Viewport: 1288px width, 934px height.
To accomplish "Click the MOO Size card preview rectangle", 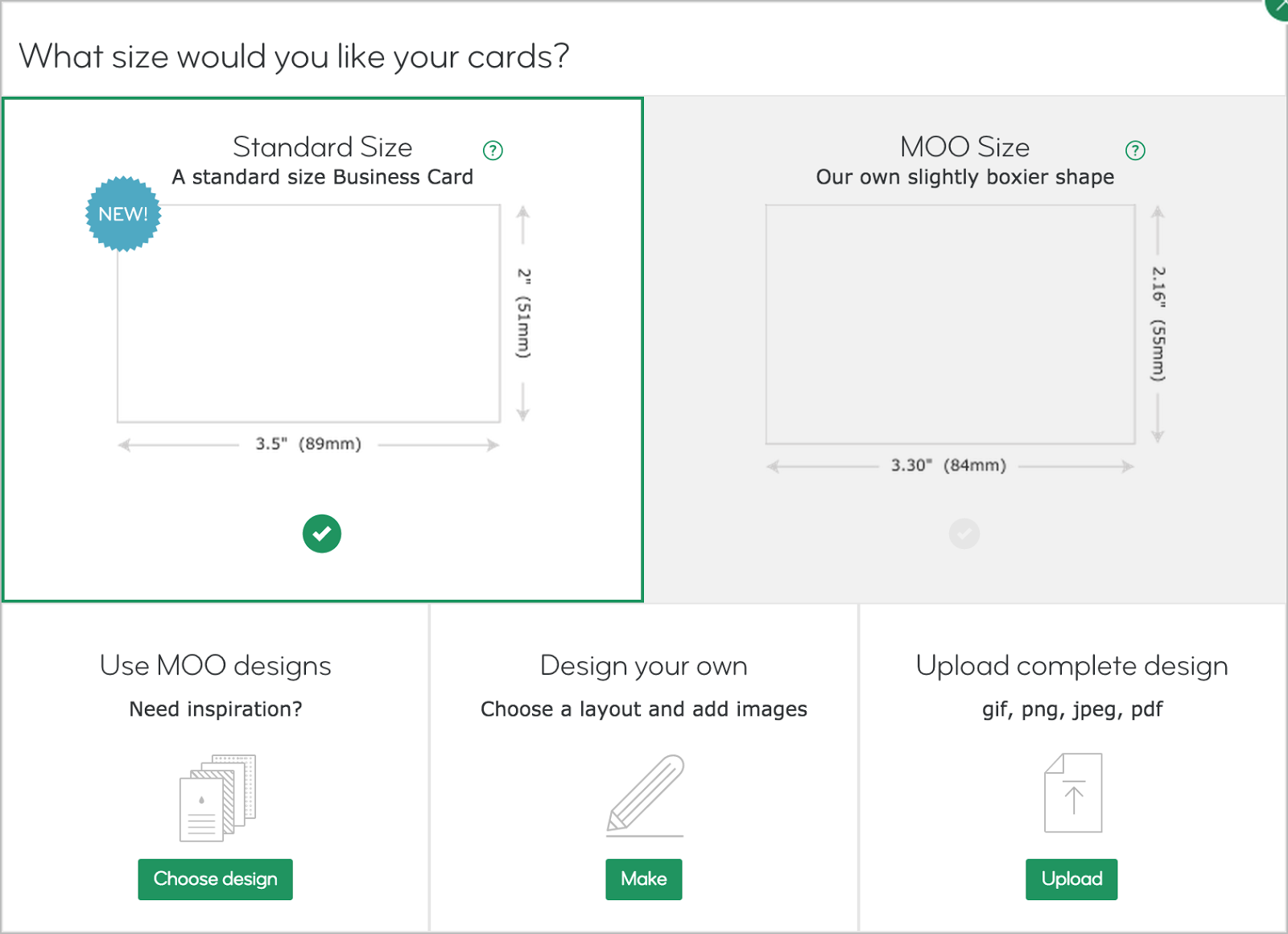I will [950, 322].
